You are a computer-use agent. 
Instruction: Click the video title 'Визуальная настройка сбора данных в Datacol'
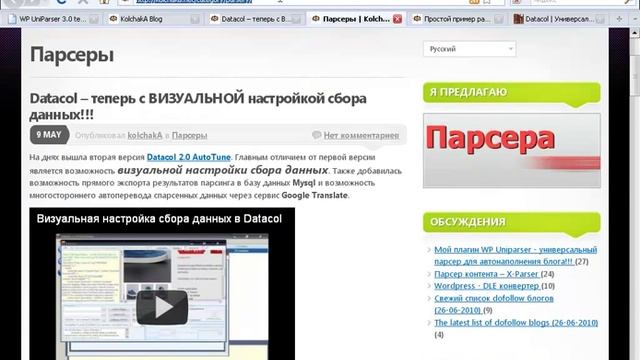[x=159, y=219]
